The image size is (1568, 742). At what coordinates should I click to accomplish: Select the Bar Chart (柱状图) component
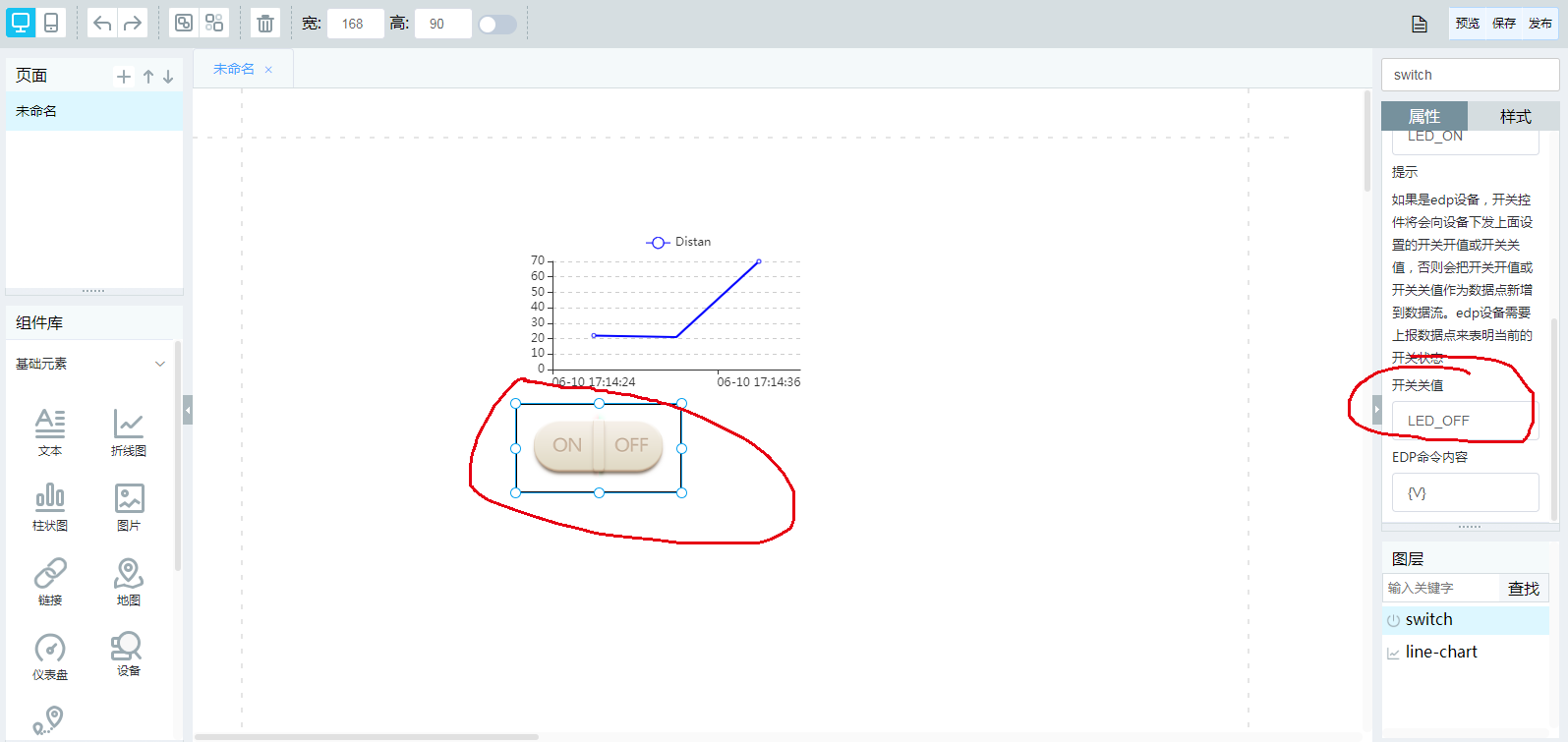50,507
